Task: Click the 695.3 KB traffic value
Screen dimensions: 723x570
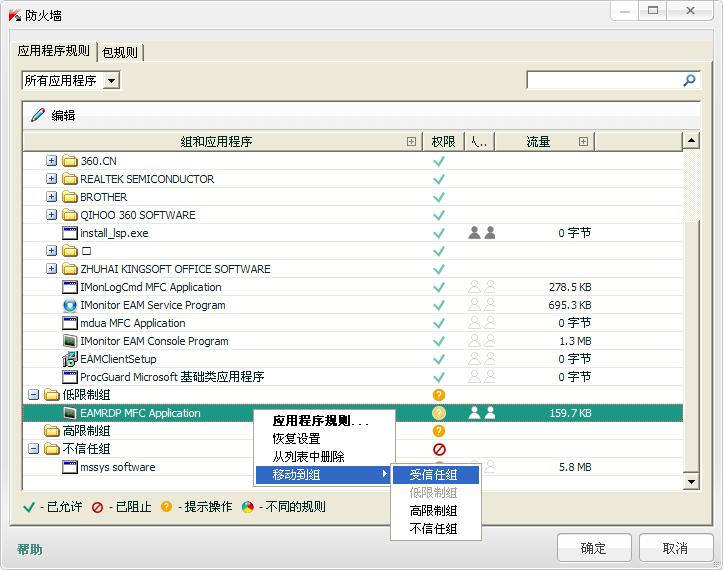Action: (x=570, y=305)
